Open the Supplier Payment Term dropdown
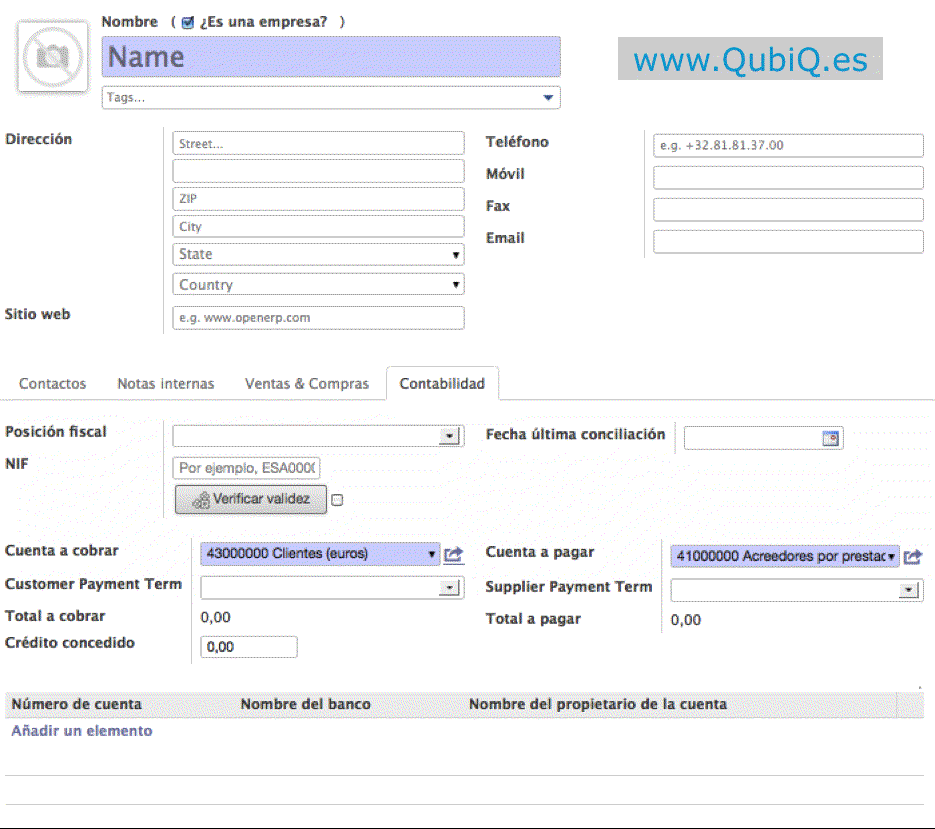935x829 pixels. tap(908, 591)
